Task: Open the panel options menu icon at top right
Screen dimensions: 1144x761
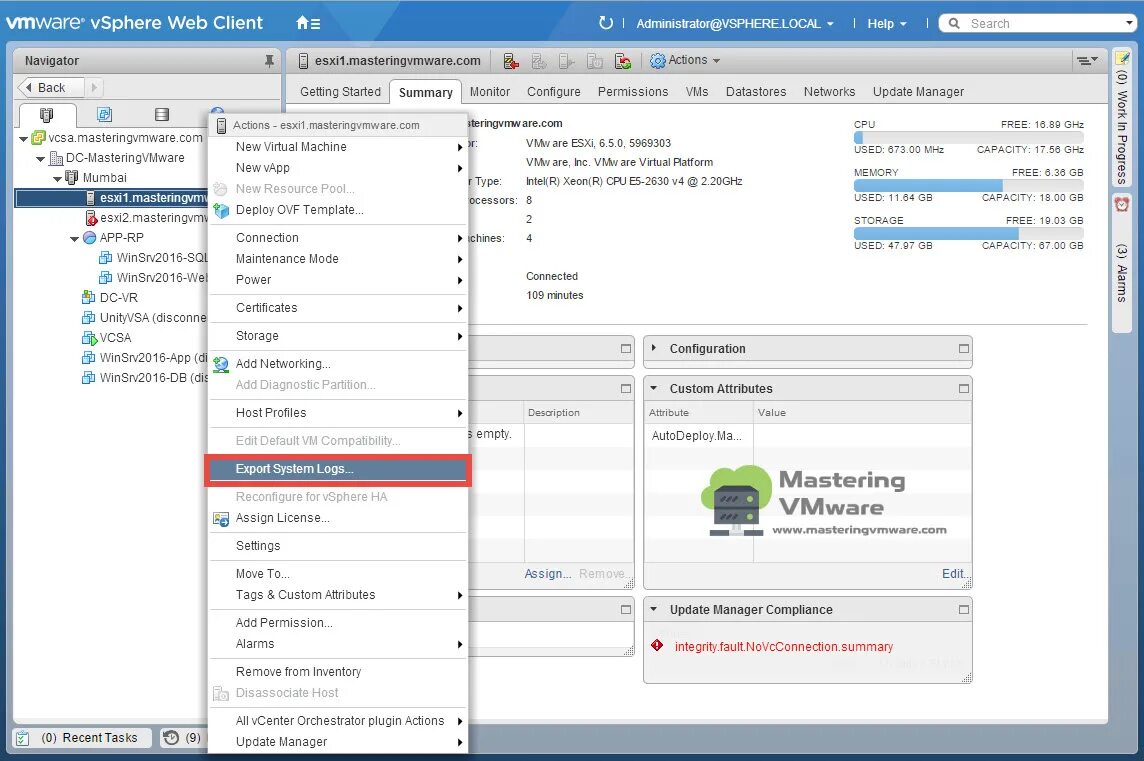Action: 1087,61
